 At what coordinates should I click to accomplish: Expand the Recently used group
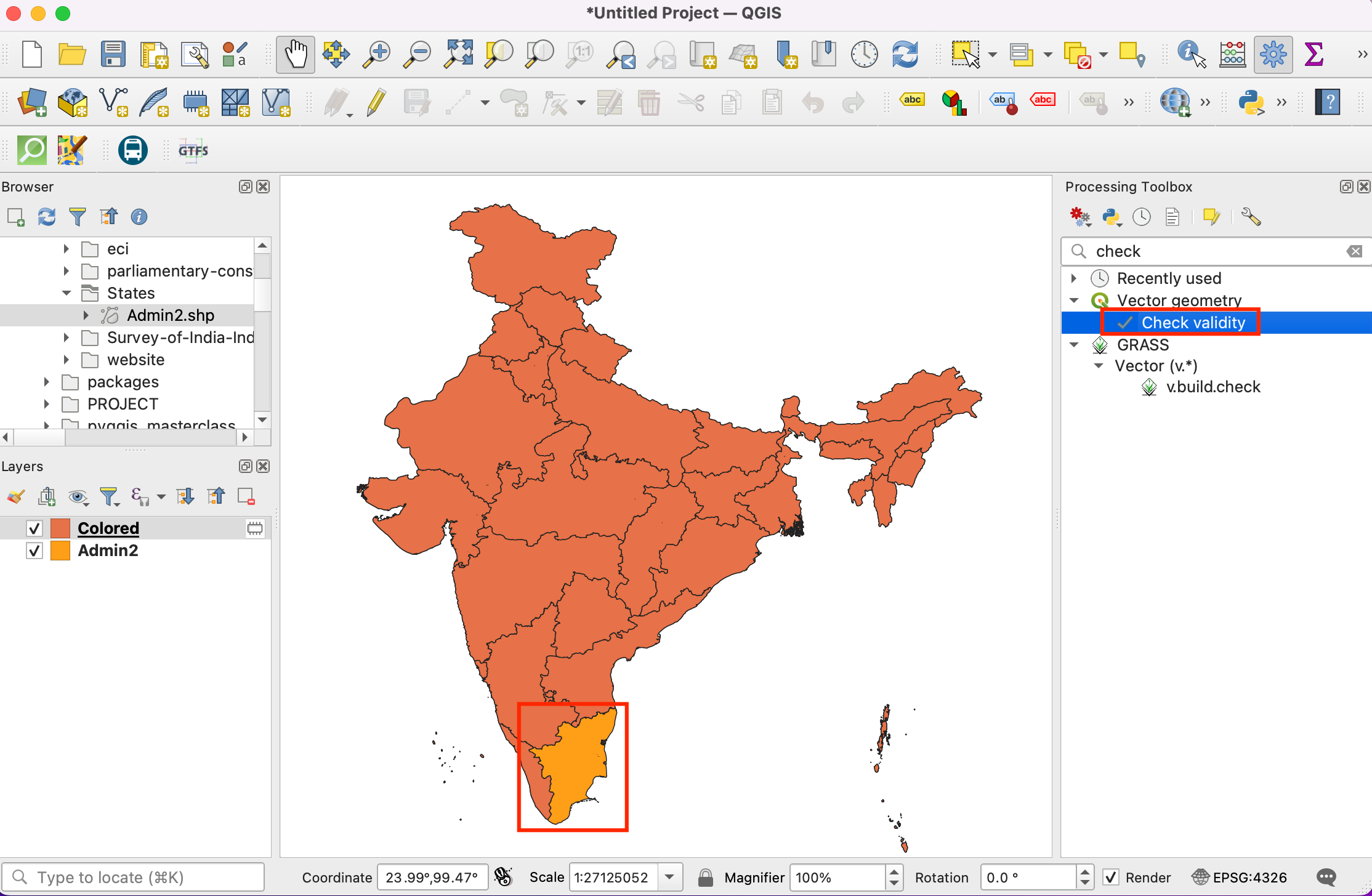pyautogui.click(x=1074, y=278)
